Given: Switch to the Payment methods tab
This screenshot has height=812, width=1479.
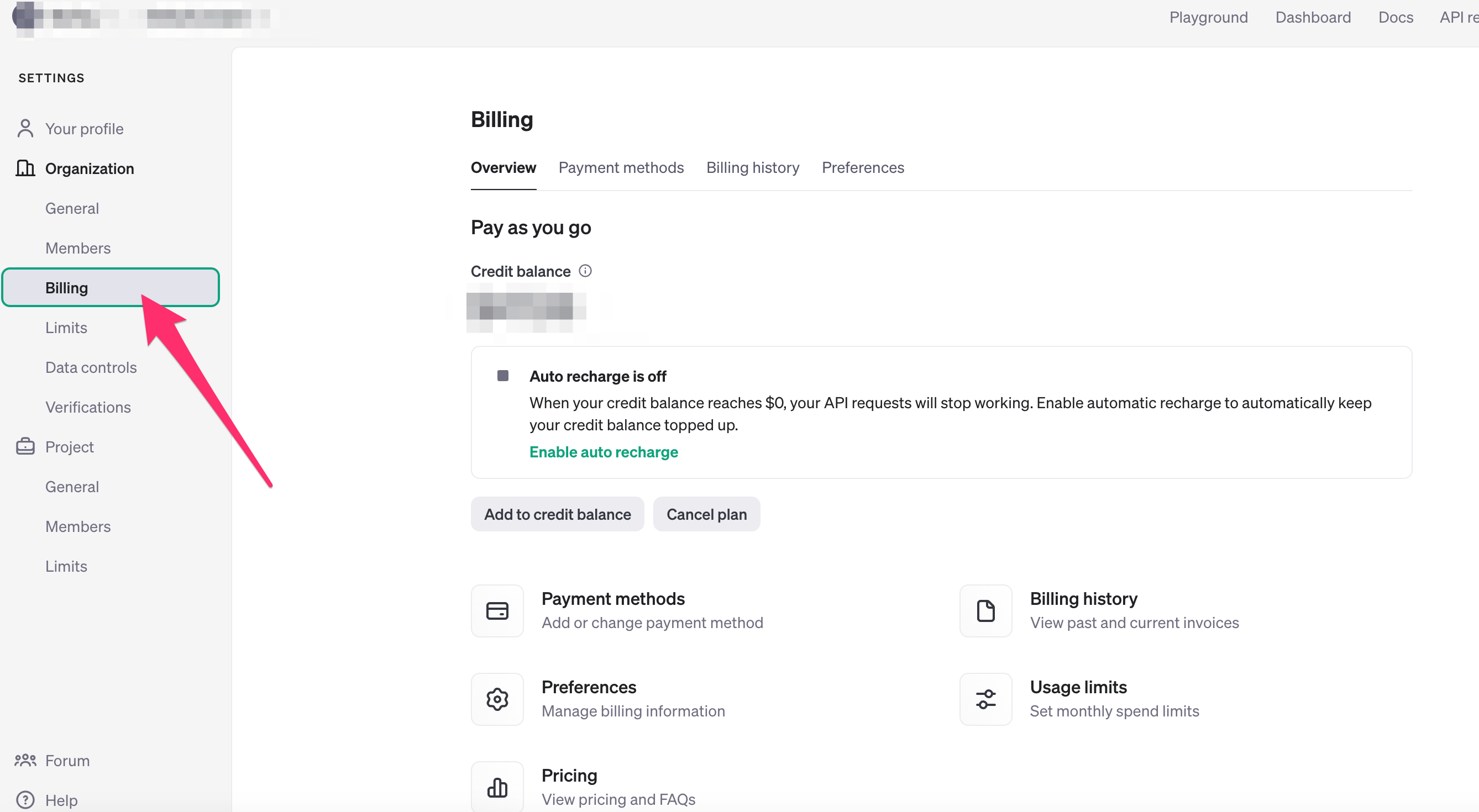Looking at the screenshot, I should click(x=621, y=167).
